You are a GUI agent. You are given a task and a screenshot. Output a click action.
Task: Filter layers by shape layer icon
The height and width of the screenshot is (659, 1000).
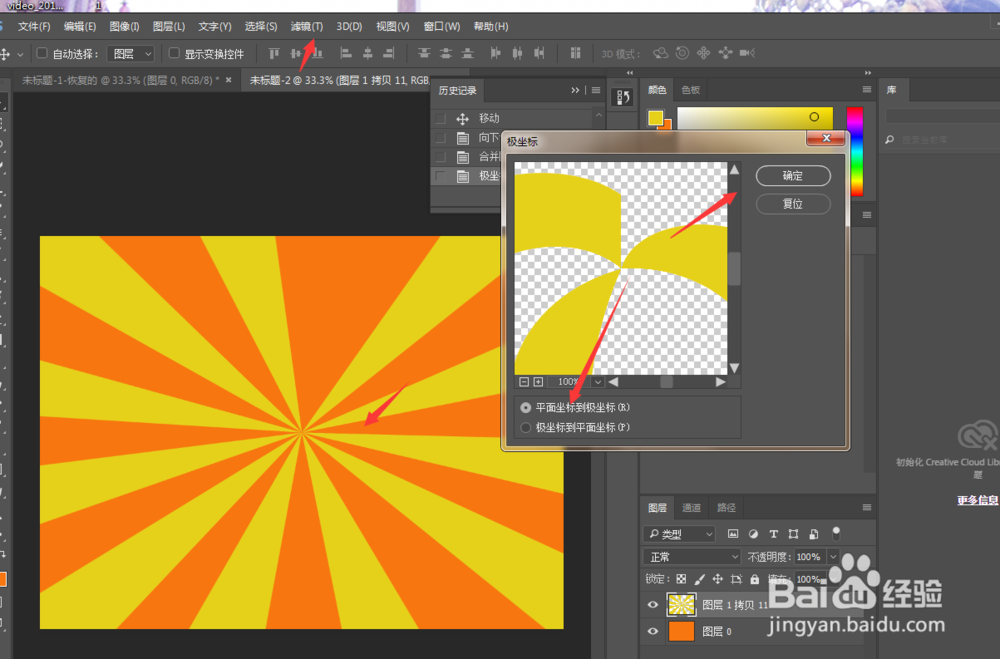pos(793,534)
